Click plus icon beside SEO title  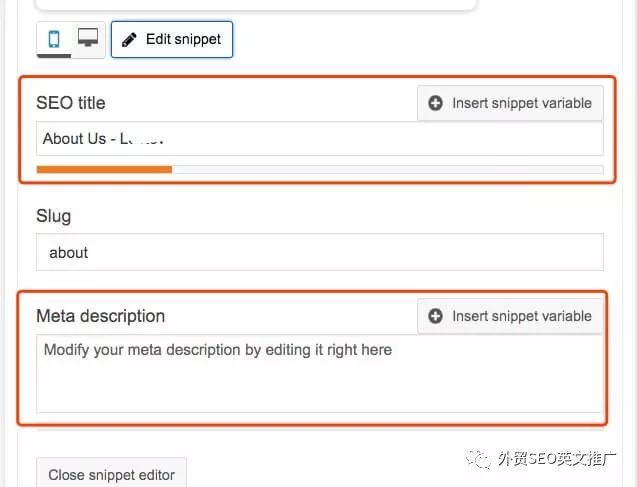[435, 103]
